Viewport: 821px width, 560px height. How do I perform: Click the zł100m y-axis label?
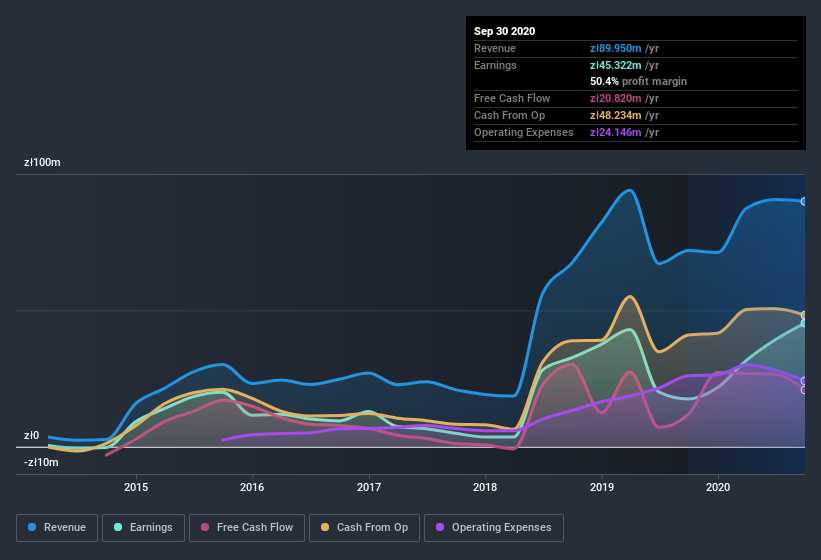coord(42,162)
